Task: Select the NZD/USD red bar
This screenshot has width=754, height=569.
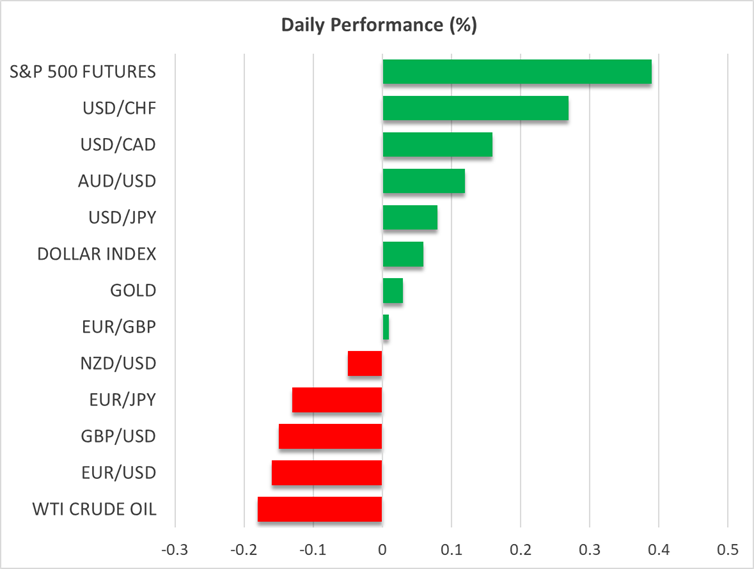Action: 365,363
